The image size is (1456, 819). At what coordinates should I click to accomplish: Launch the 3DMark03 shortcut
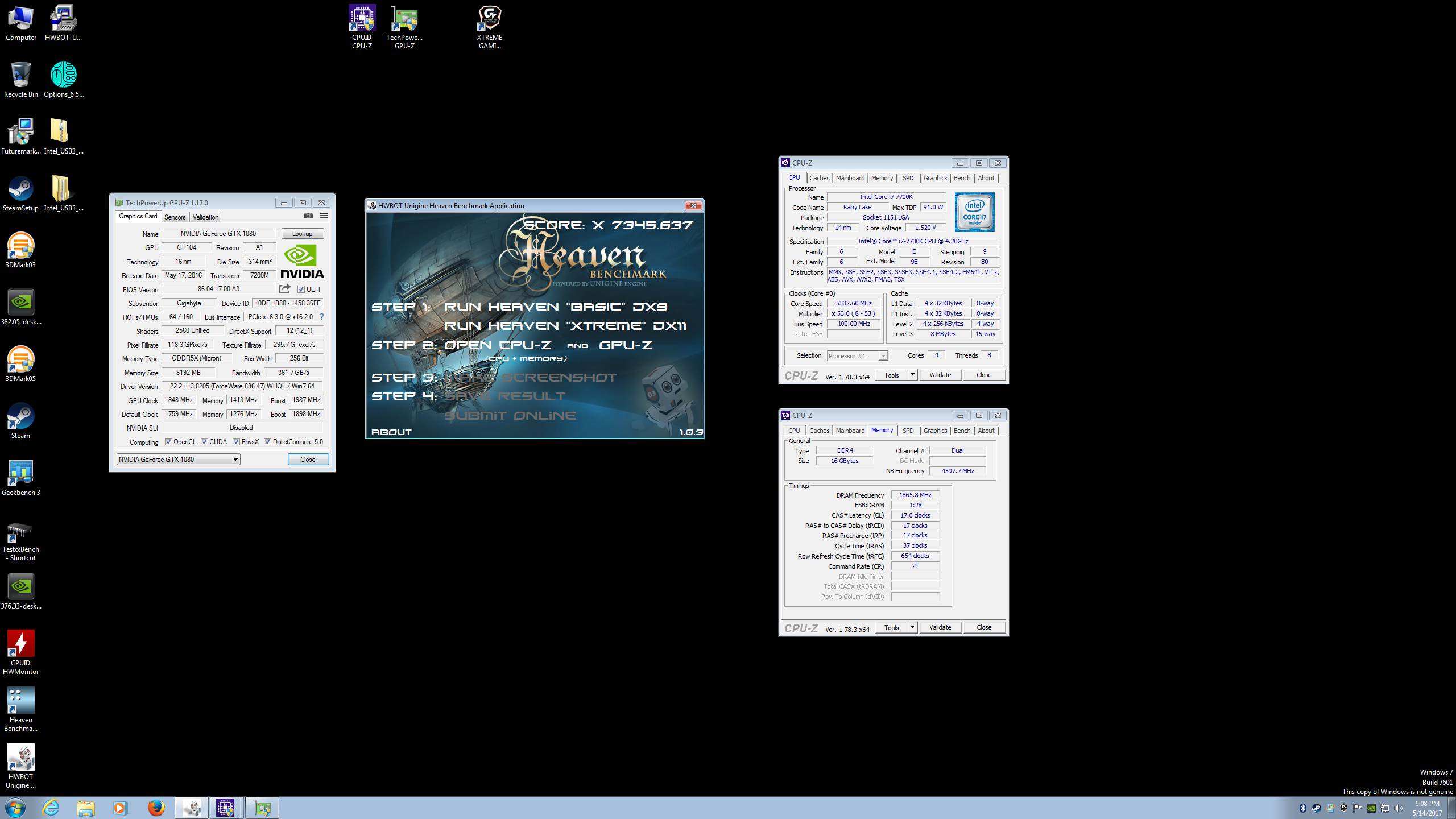[x=21, y=251]
